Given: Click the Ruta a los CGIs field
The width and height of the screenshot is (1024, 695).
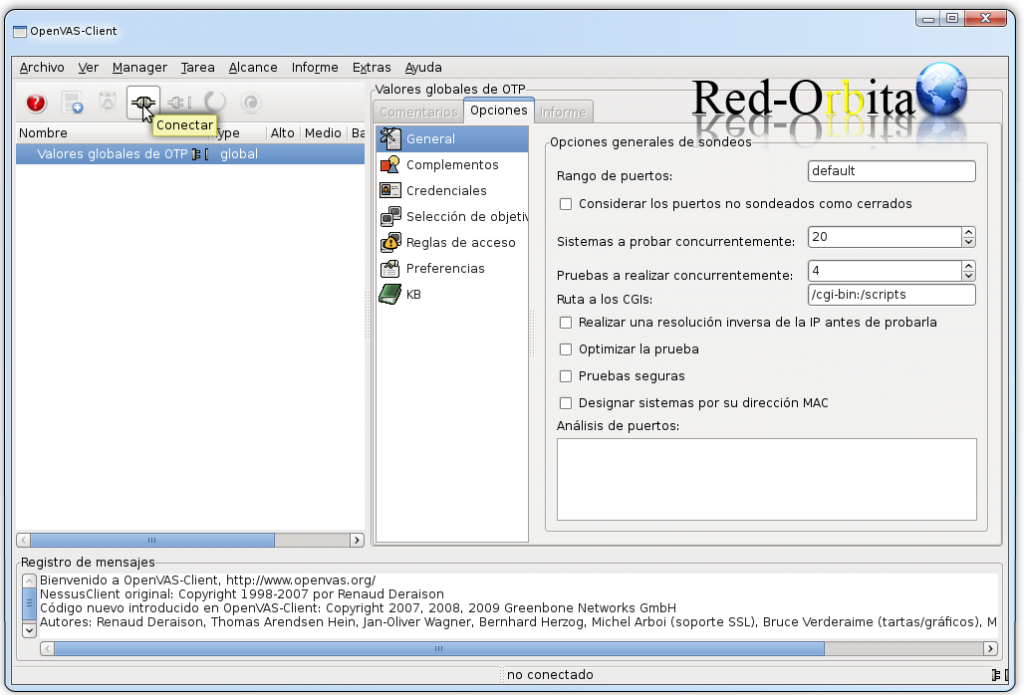Looking at the screenshot, I should click(891, 295).
